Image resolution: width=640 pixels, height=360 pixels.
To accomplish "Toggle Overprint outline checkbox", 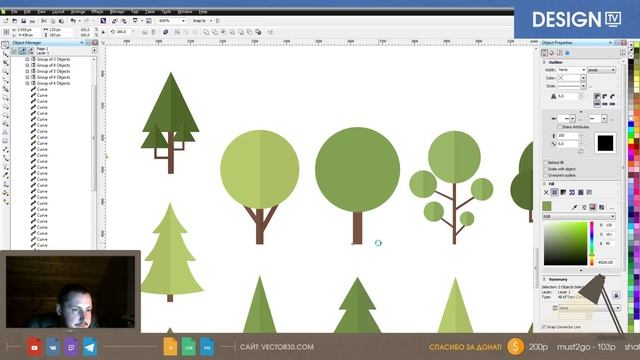I will [x=546, y=176].
